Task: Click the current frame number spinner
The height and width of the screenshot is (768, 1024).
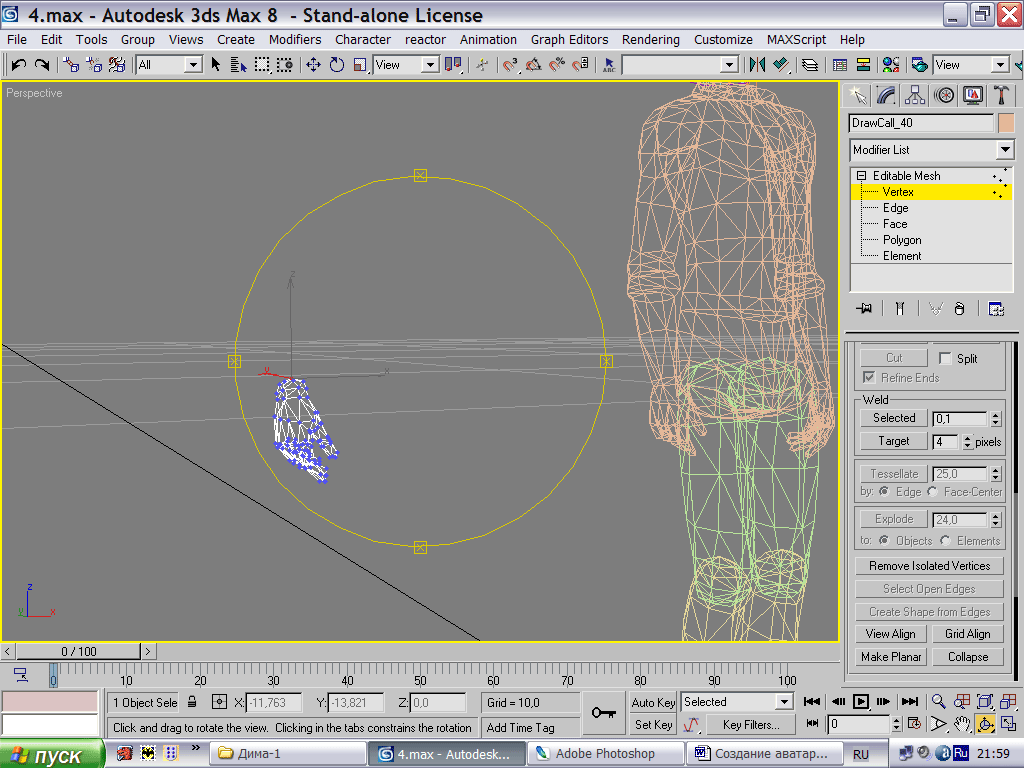Action: click(897, 724)
